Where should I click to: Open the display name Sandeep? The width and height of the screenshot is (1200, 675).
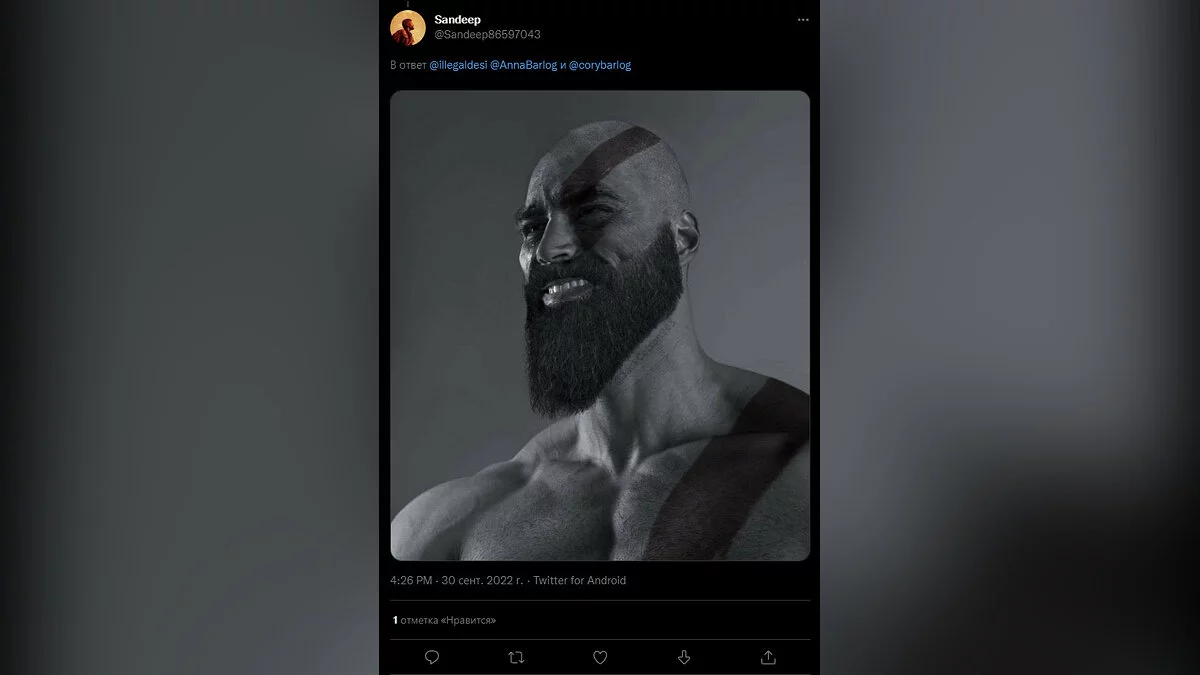(457, 20)
